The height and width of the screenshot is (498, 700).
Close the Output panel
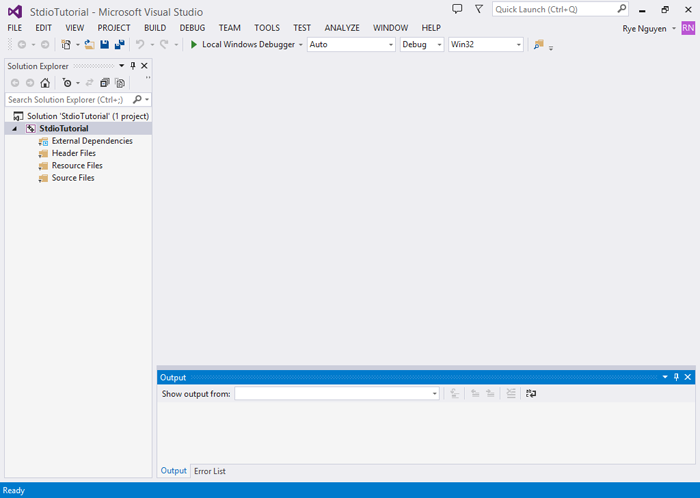[x=688, y=377]
